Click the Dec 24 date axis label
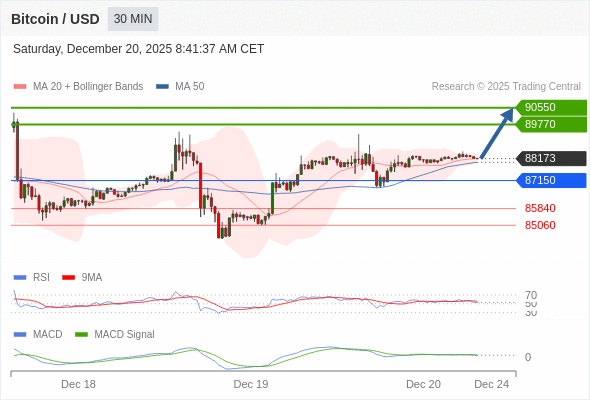Image resolution: width=590 pixels, height=400 pixels. tap(491, 384)
